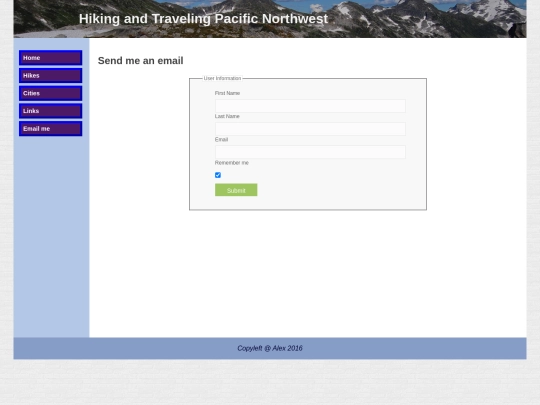This screenshot has width=540, height=405.
Task: Open the Cities navigation item
Action: click(x=51, y=93)
